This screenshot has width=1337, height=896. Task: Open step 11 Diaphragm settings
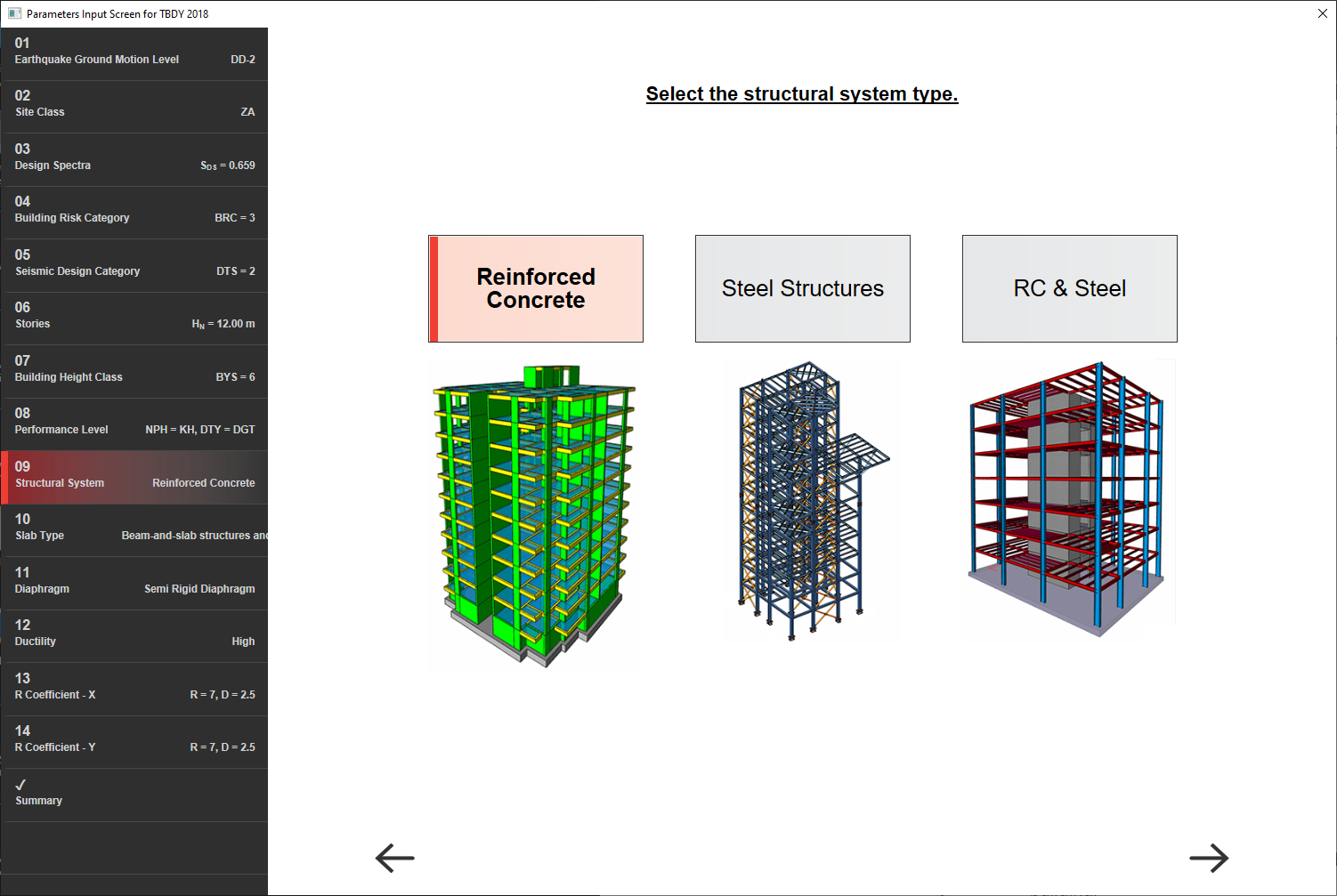pyautogui.click(x=134, y=581)
